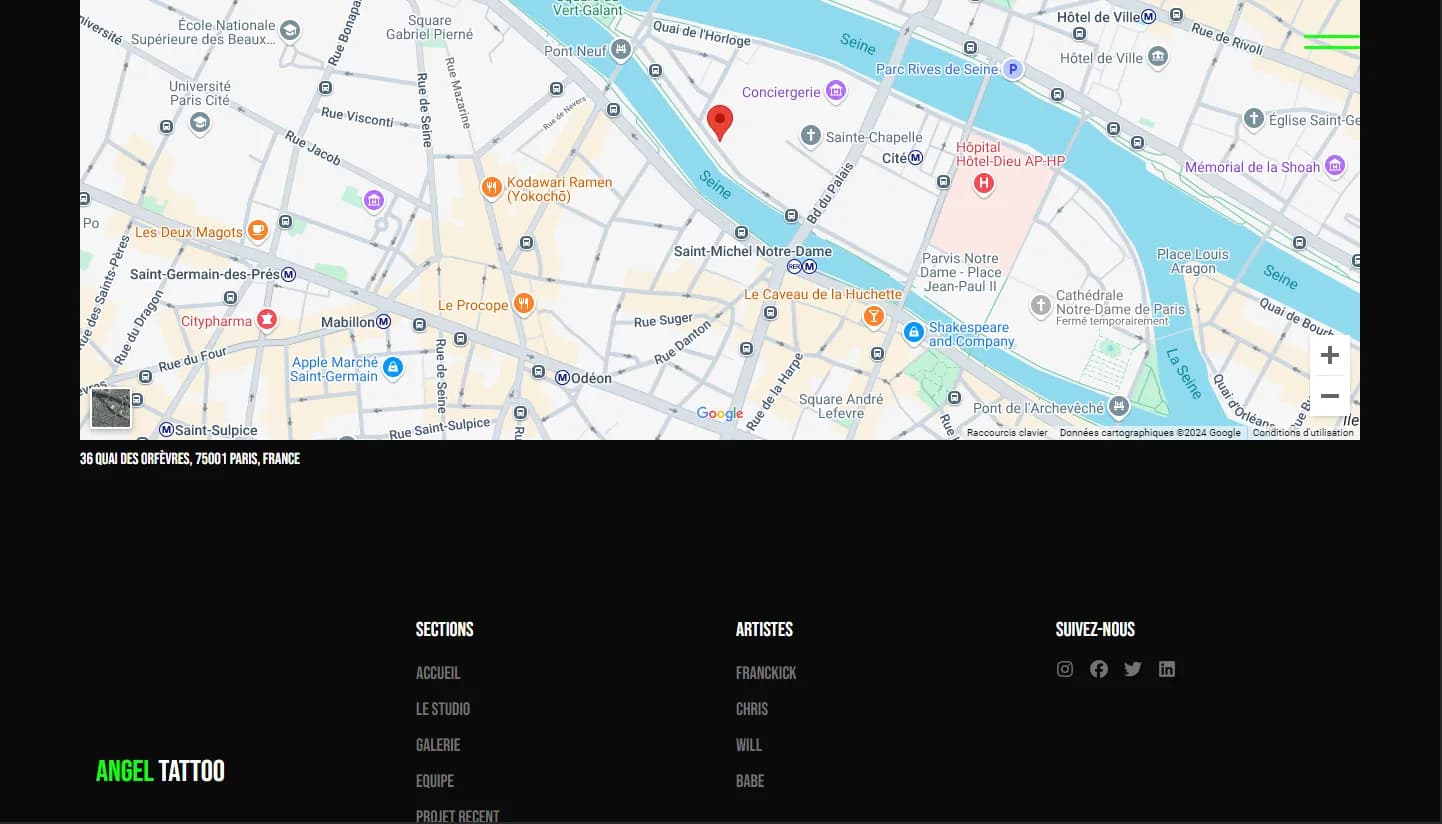The height and width of the screenshot is (824, 1442).
Task: Click the Saint-Sulpice metro station marker
Action: coord(166,430)
